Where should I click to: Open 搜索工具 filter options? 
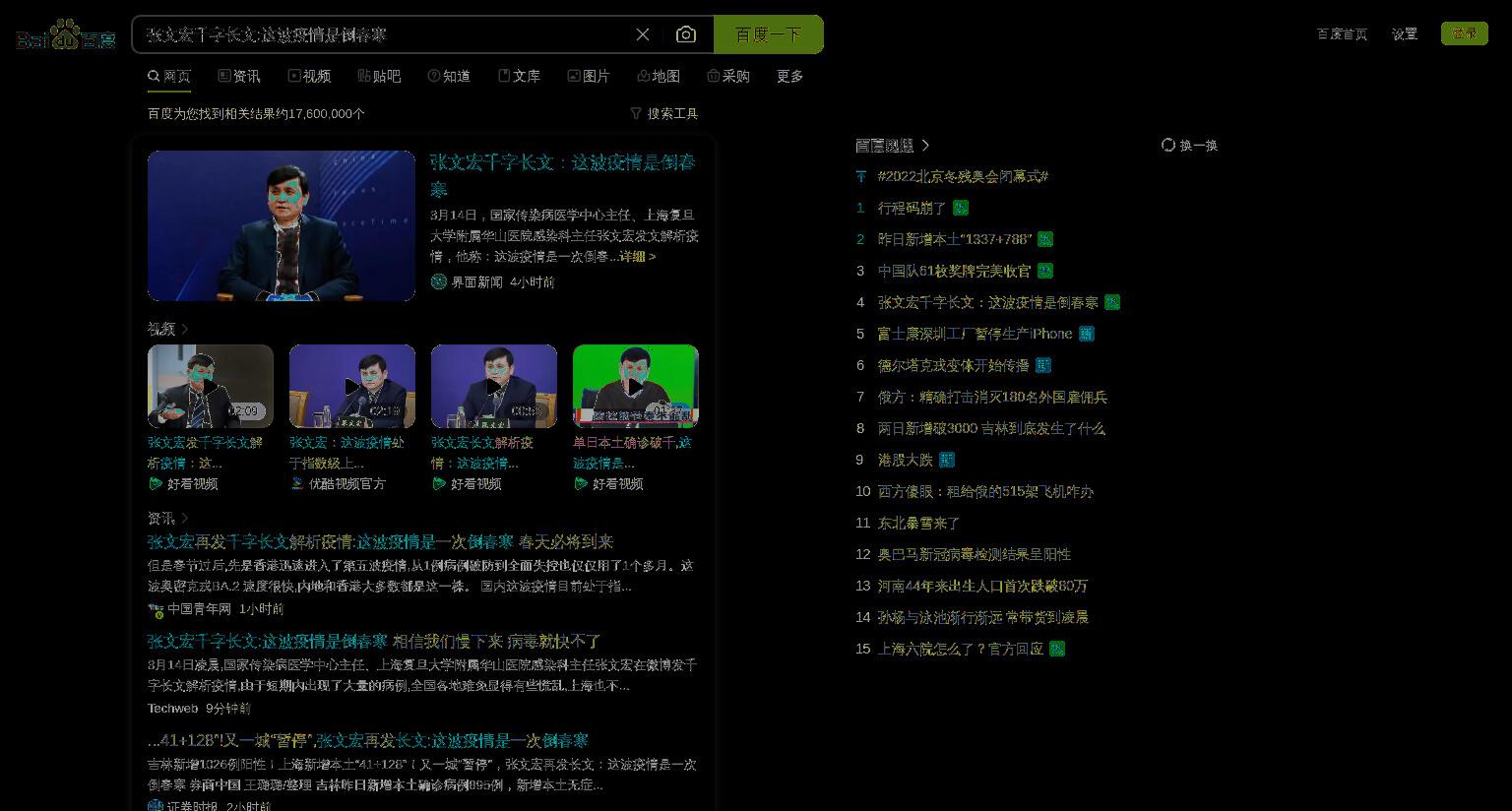(664, 113)
